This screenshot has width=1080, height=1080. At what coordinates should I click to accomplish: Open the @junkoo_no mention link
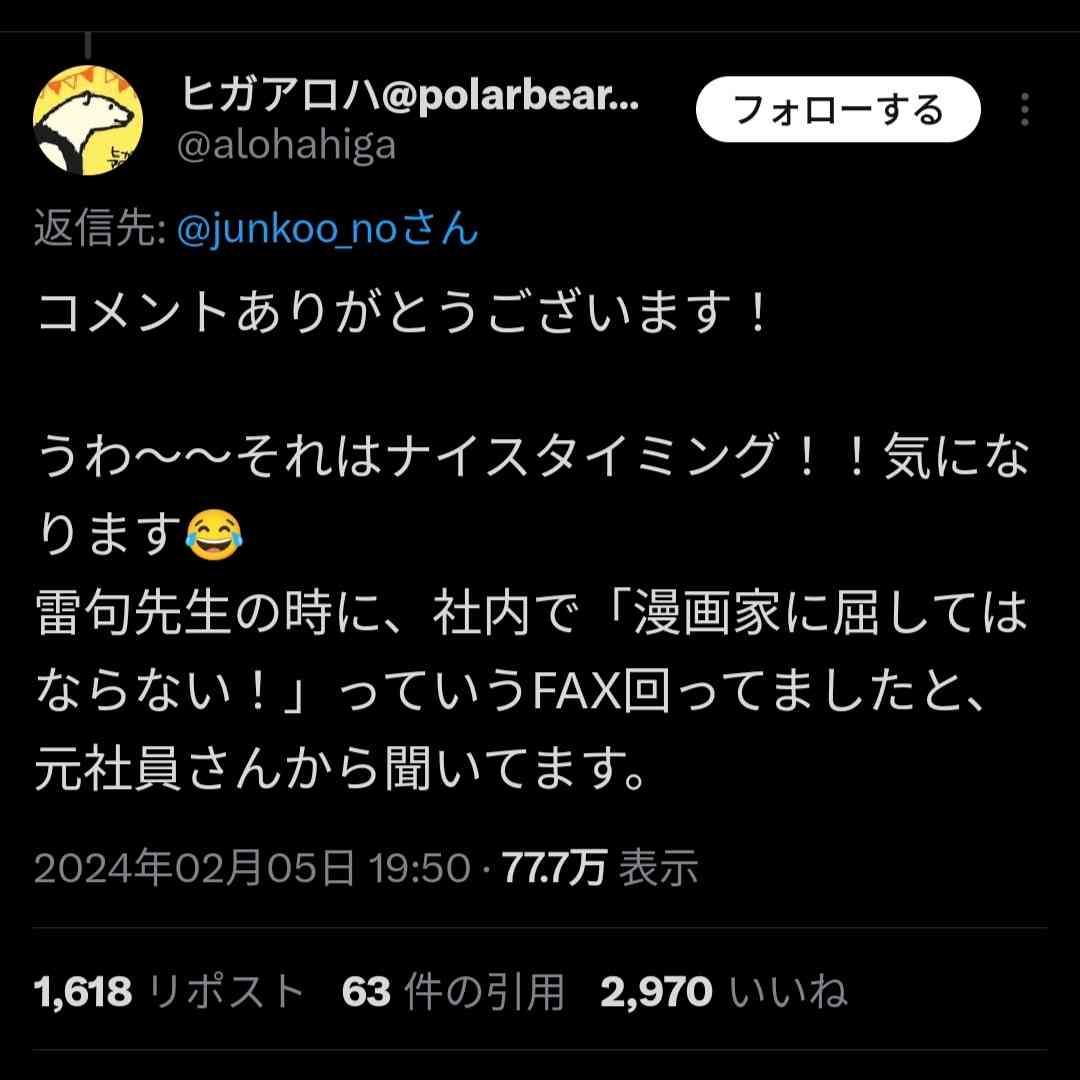click(x=327, y=229)
